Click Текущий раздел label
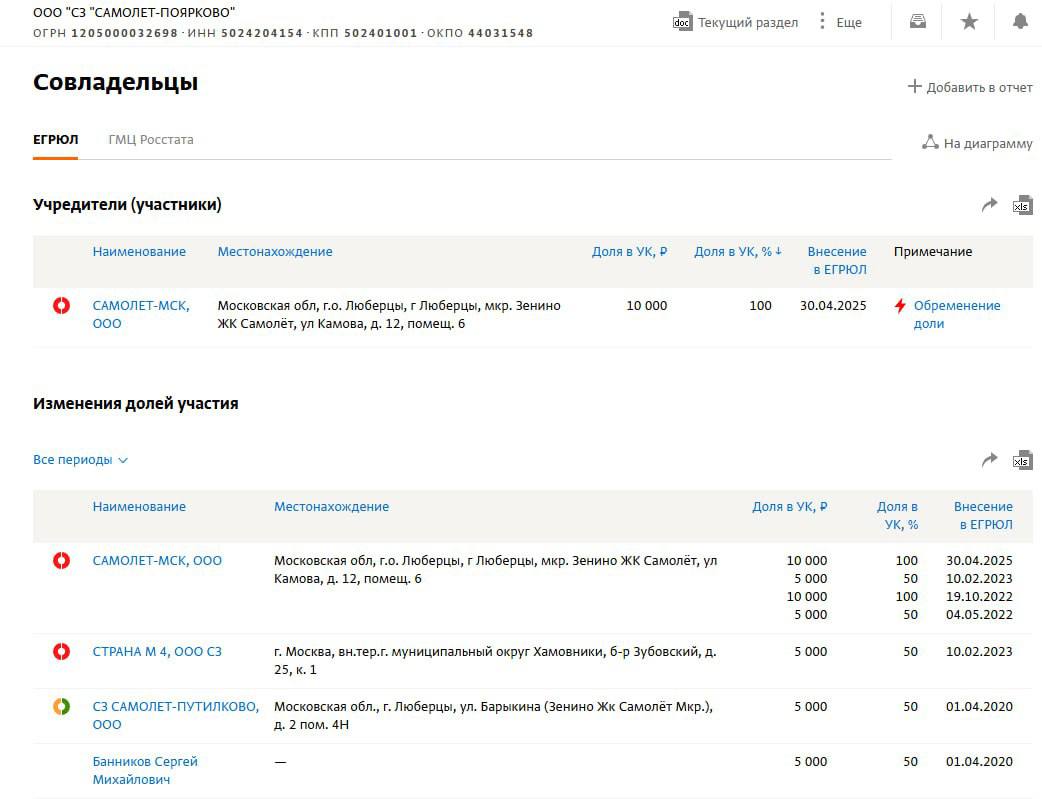Screen dimensions: 1042x799 pyautogui.click(x=748, y=22)
